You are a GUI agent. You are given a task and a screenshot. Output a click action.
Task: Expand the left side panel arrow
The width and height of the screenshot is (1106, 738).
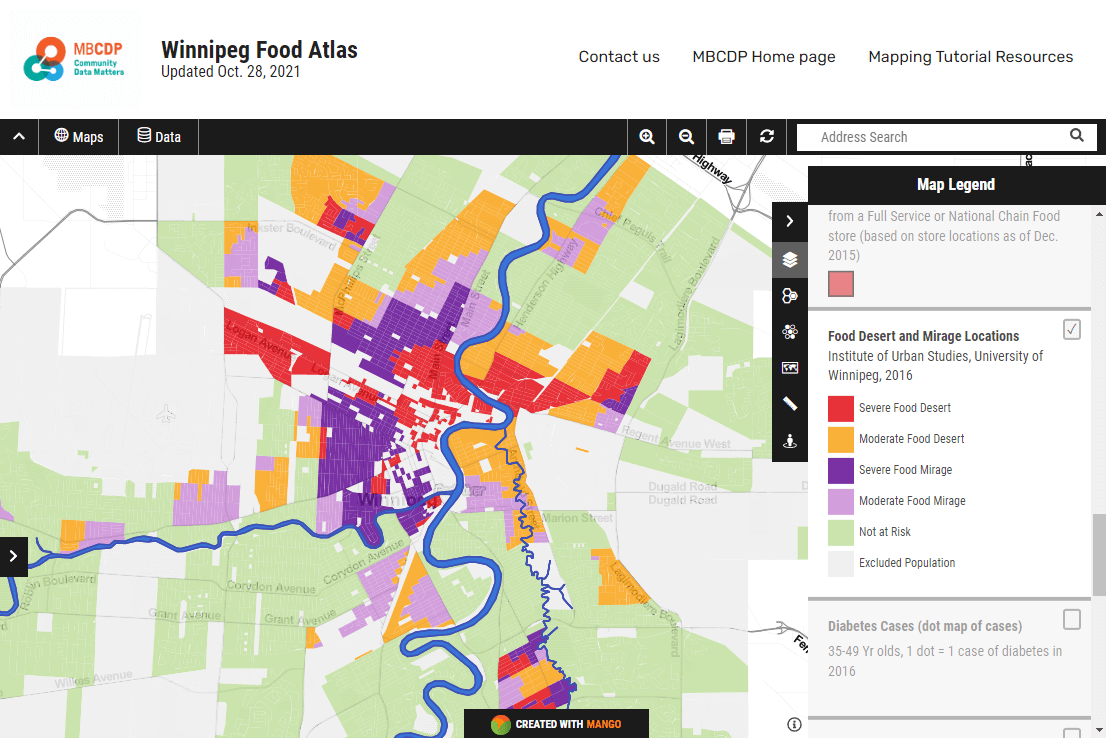click(x=14, y=556)
